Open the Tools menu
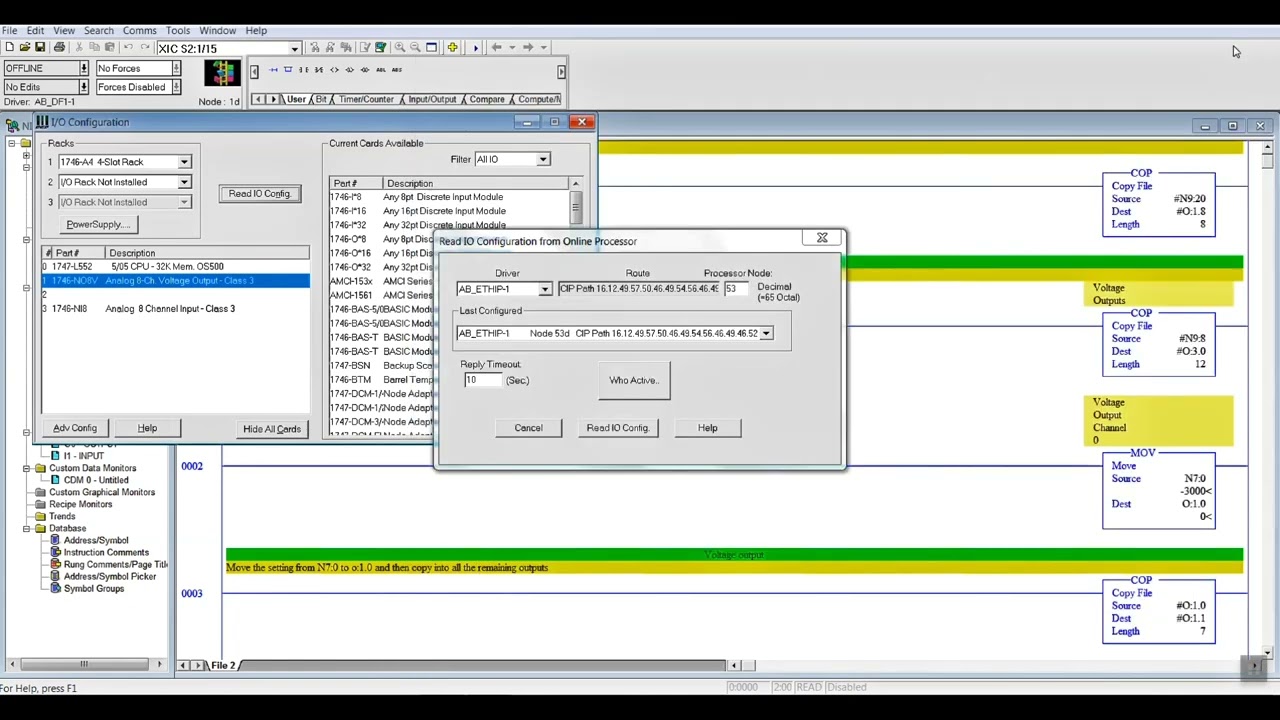The image size is (1280, 720). coord(178,31)
